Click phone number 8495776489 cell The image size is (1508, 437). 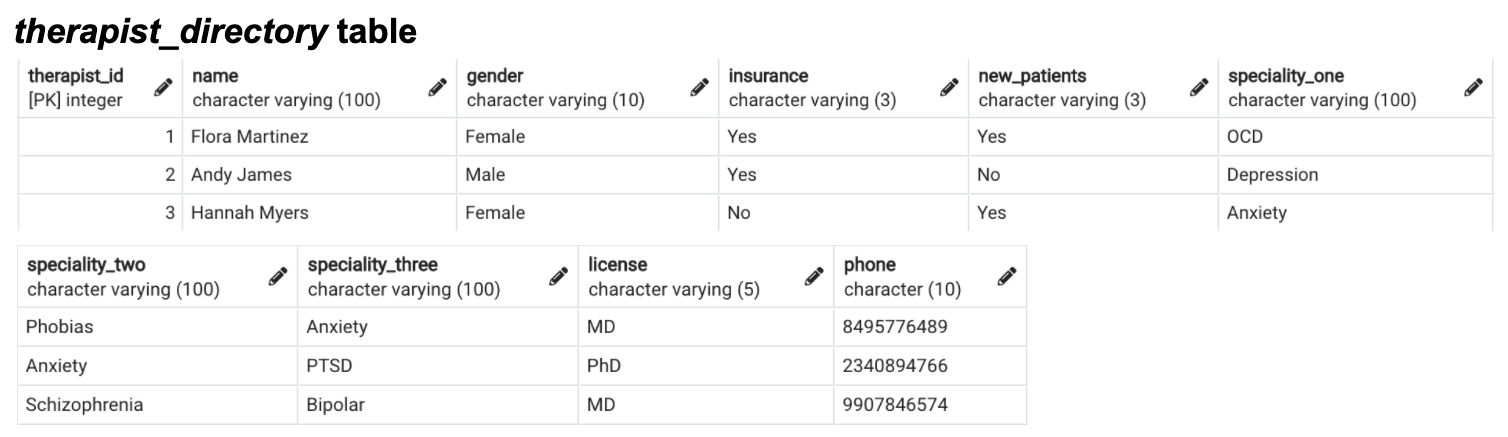[x=895, y=327]
